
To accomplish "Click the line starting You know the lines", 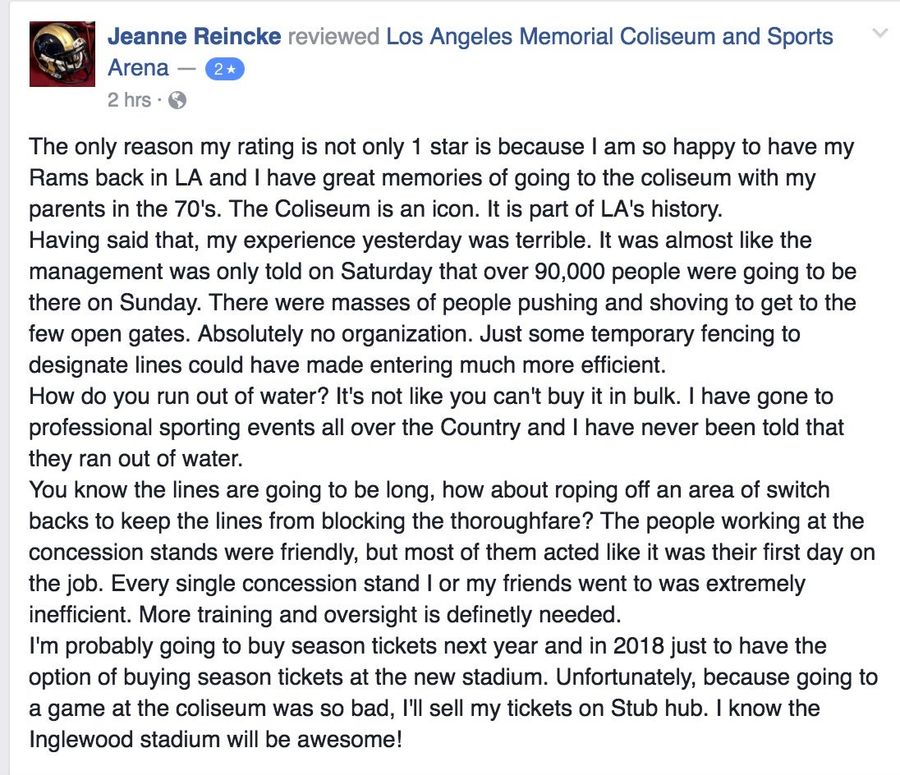I will coord(429,490).
